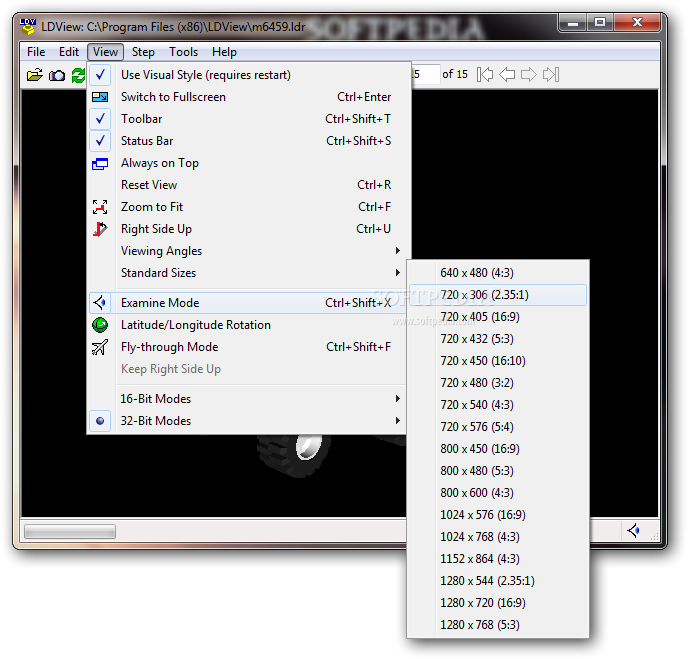Click the Right Side Up icon
Screen dimensions: 688x659
point(100,229)
